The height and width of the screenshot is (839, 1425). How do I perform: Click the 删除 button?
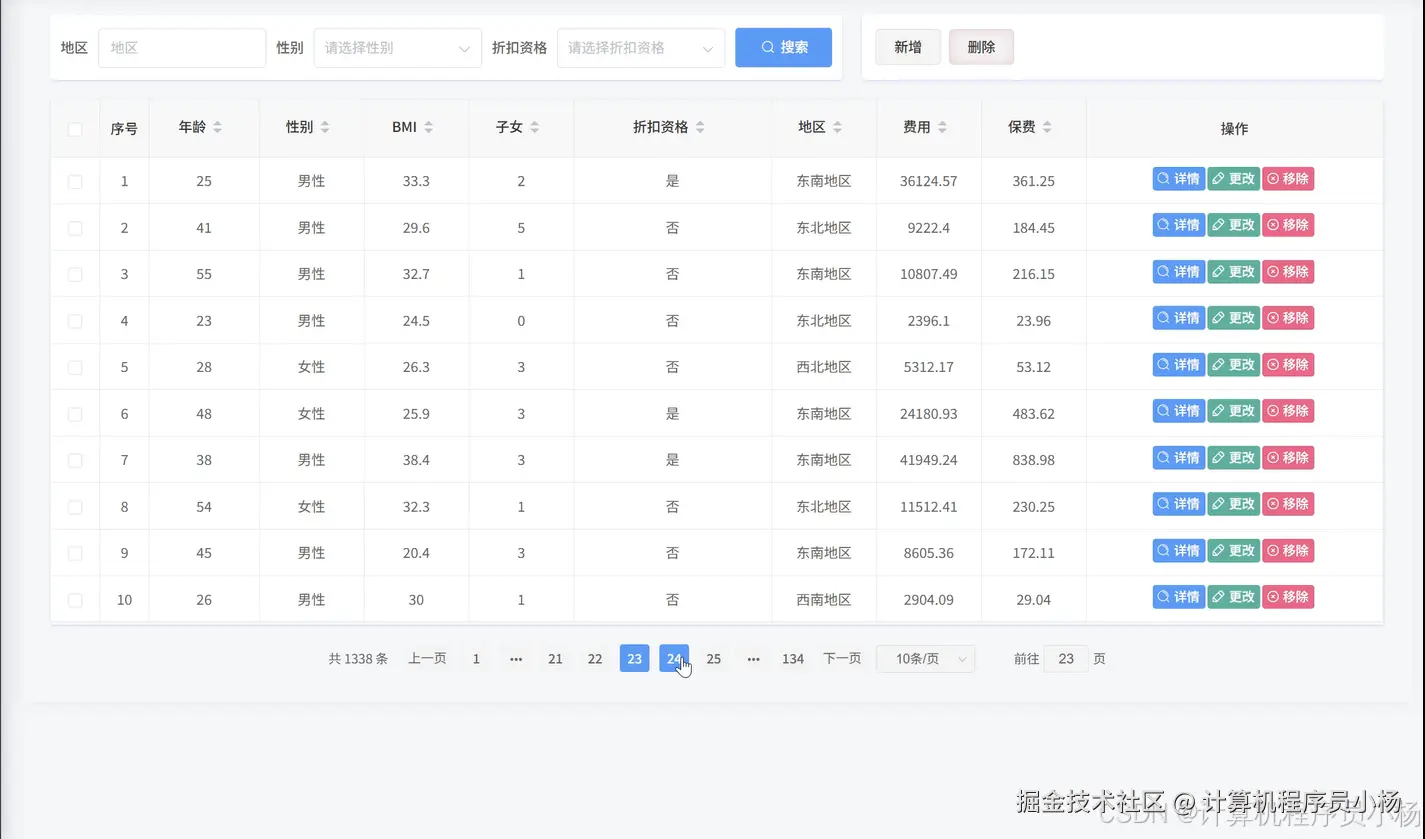[981, 47]
